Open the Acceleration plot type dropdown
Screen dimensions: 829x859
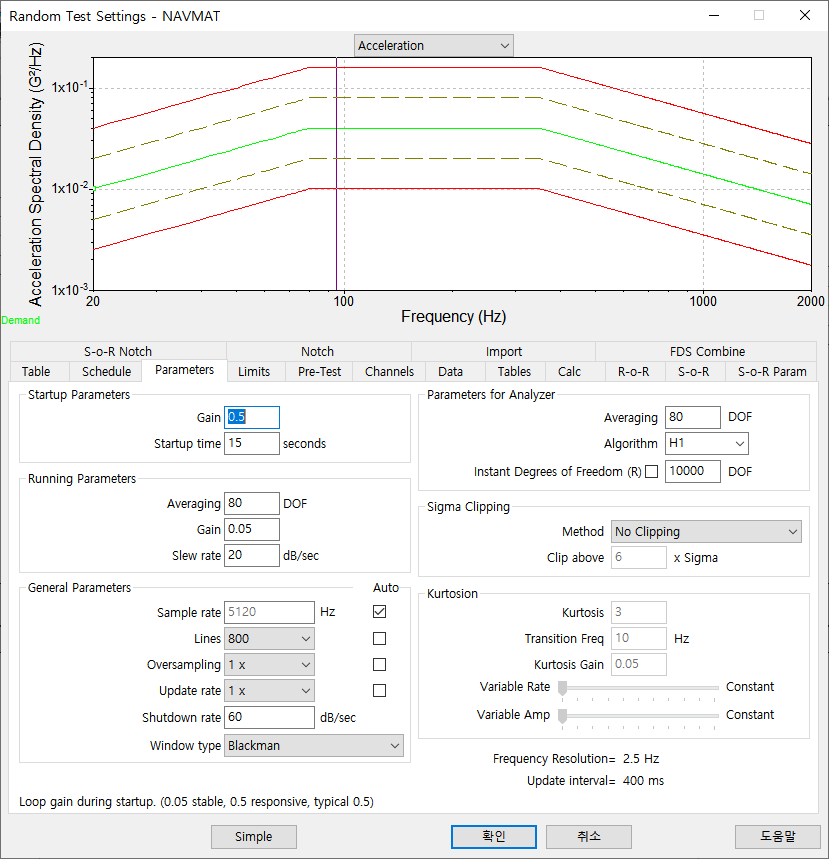click(x=433, y=45)
